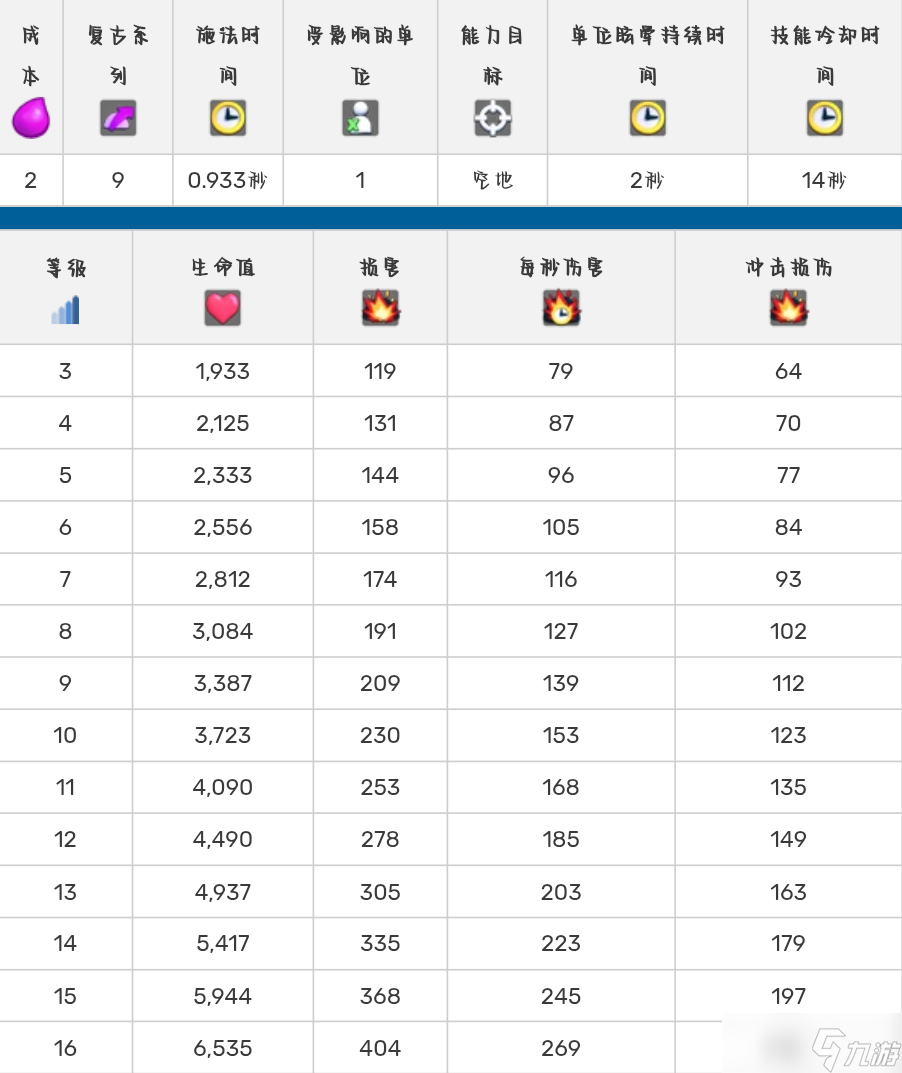Click the purple elixir drop cost icon
Viewport: 902px width, 1073px height.
point(30,119)
